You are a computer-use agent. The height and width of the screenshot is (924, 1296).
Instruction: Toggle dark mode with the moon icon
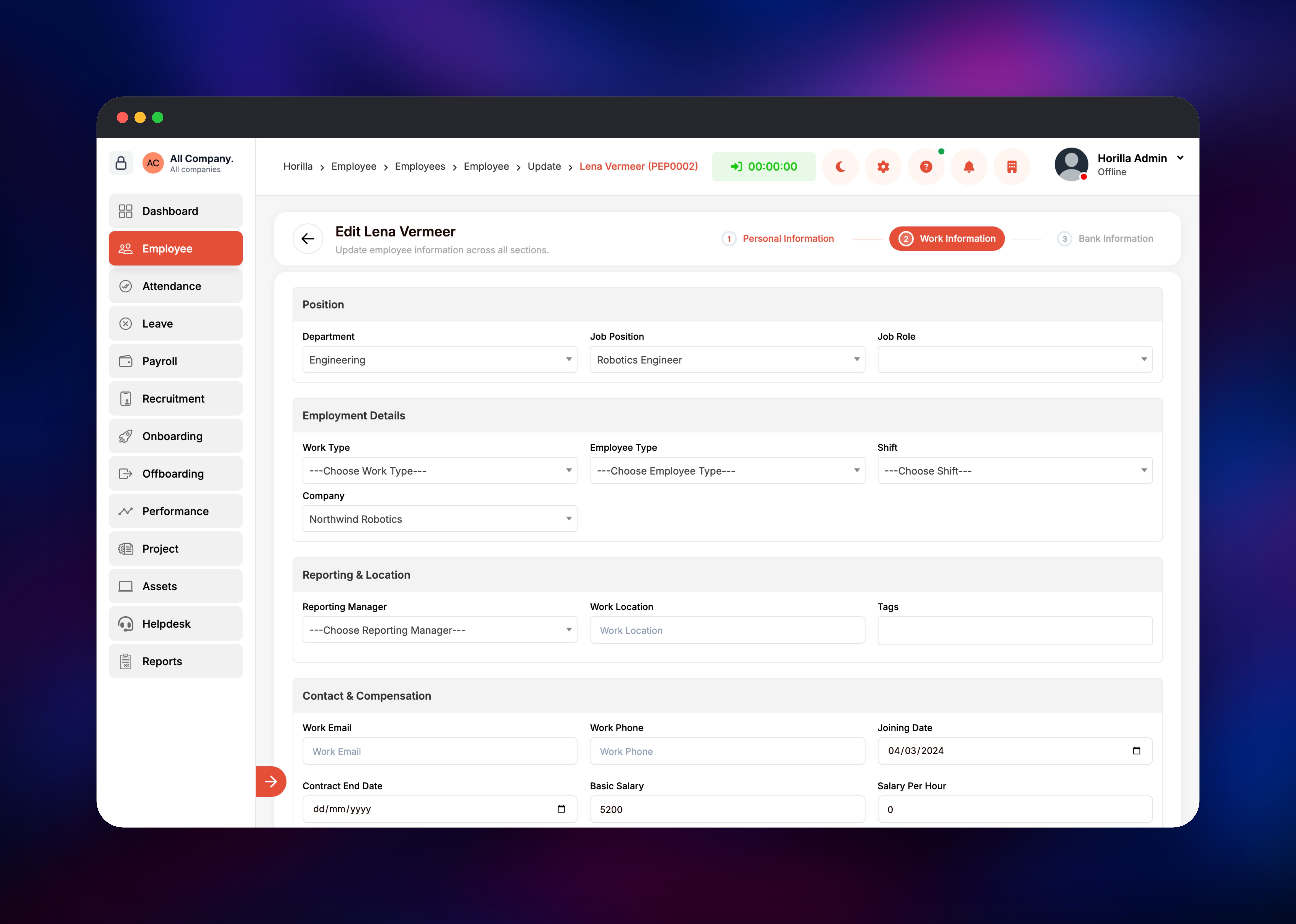pos(840,167)
